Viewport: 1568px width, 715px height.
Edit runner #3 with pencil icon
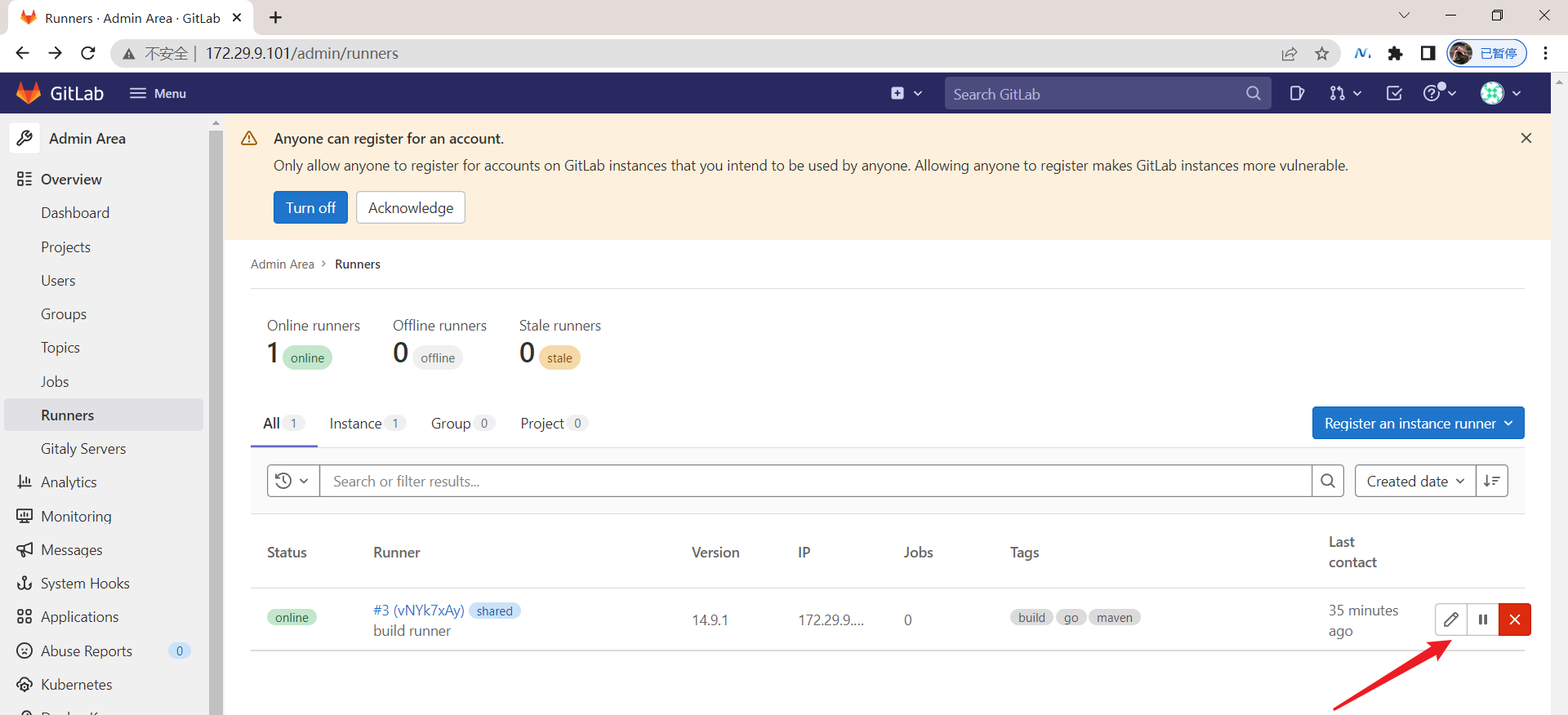click(1450, 620)
